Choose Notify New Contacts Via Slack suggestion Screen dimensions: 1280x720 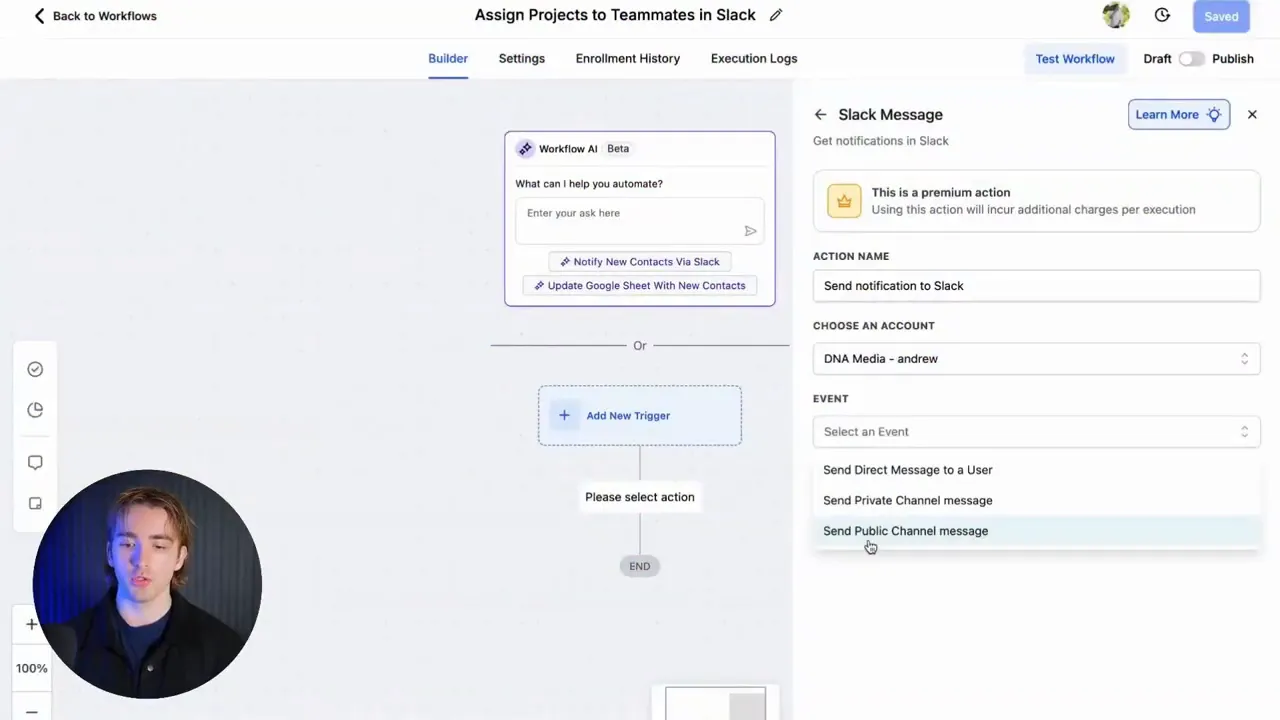pos(640,262)
